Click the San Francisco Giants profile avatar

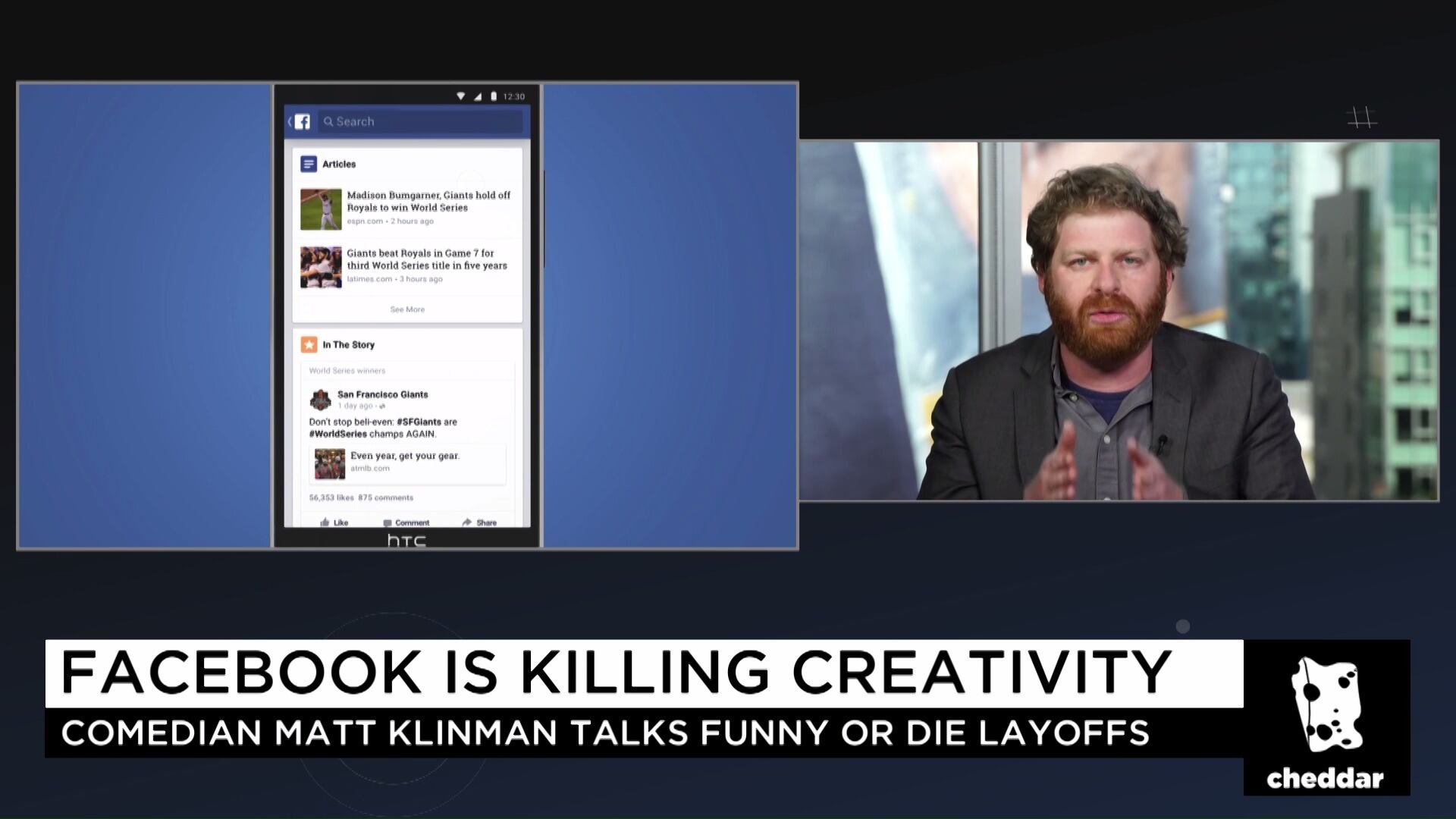321,399
